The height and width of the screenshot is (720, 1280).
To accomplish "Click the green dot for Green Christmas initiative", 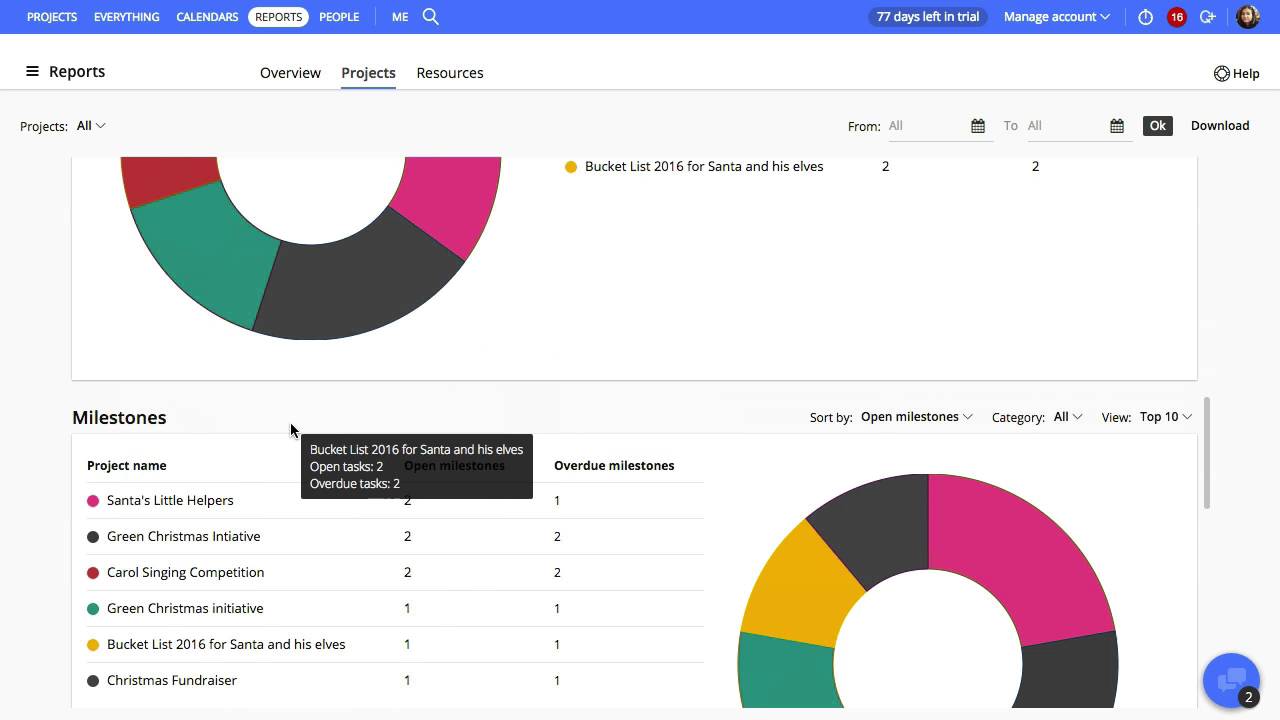I will click(93, 609).
